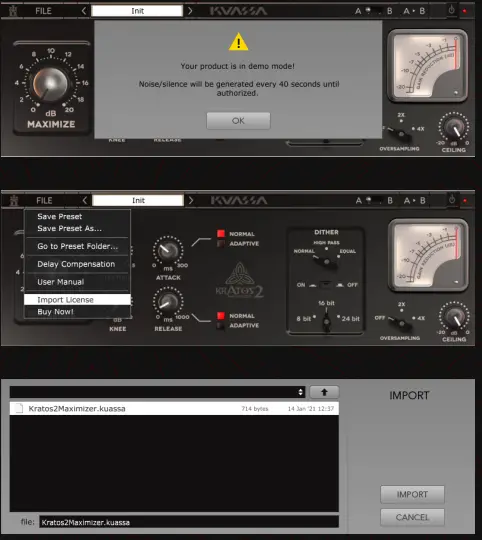Toggle A/B switch in second plugin window
The width and height of the screenshot is (482, 540).
[374, 200]
